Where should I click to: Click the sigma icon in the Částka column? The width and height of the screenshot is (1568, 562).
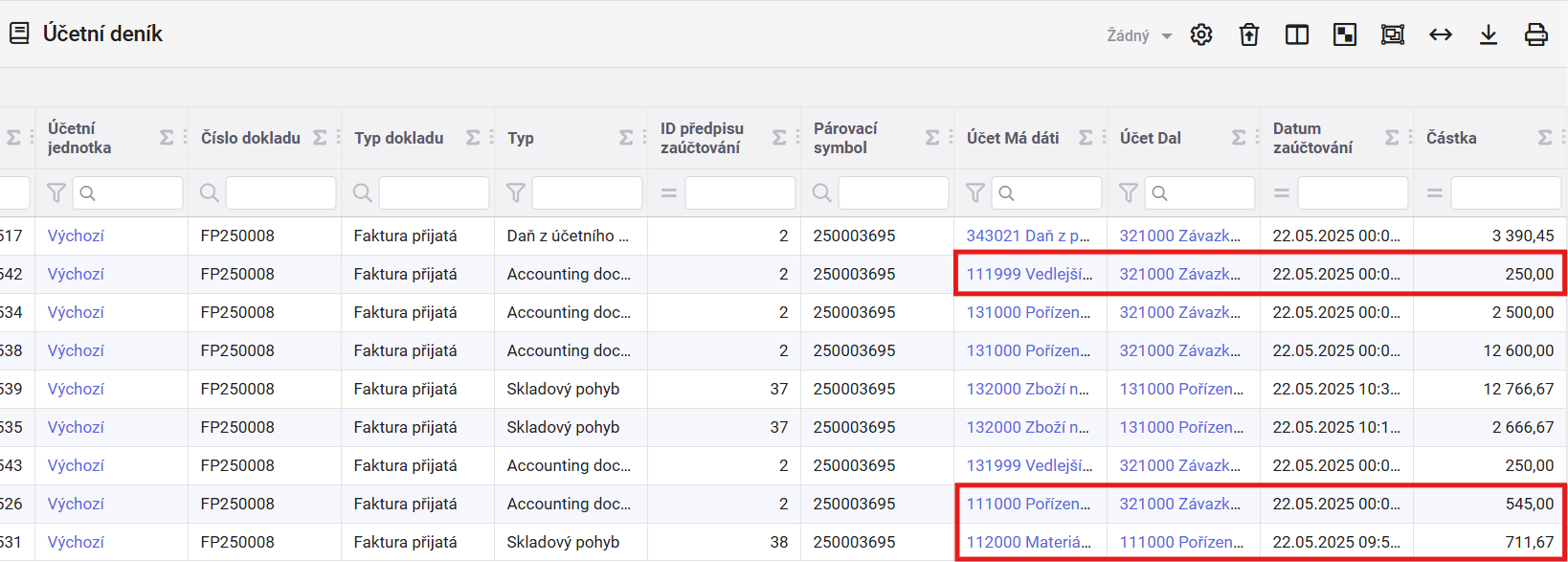[x=1545, y=138]
